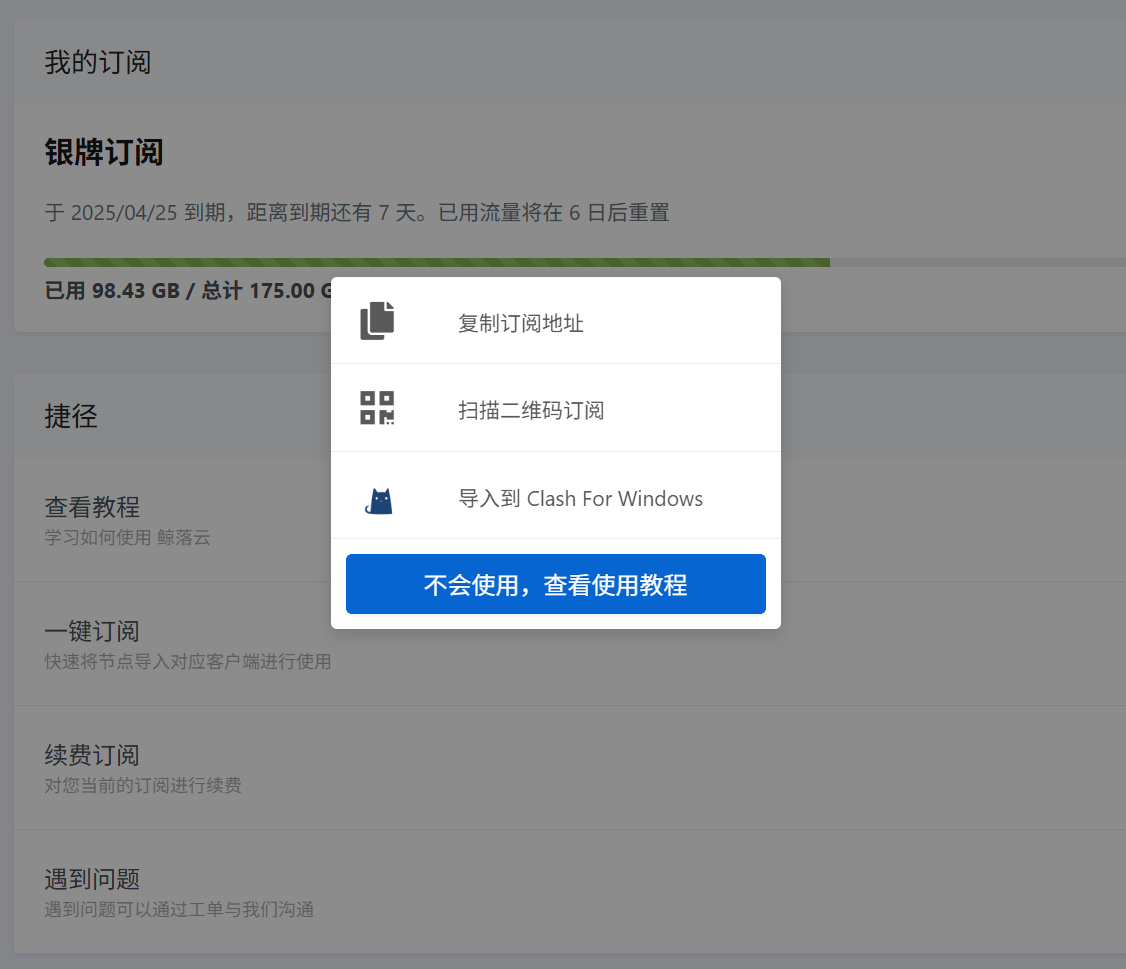Click the 学习如何使用 鲸落云 description

coord(127,537)
